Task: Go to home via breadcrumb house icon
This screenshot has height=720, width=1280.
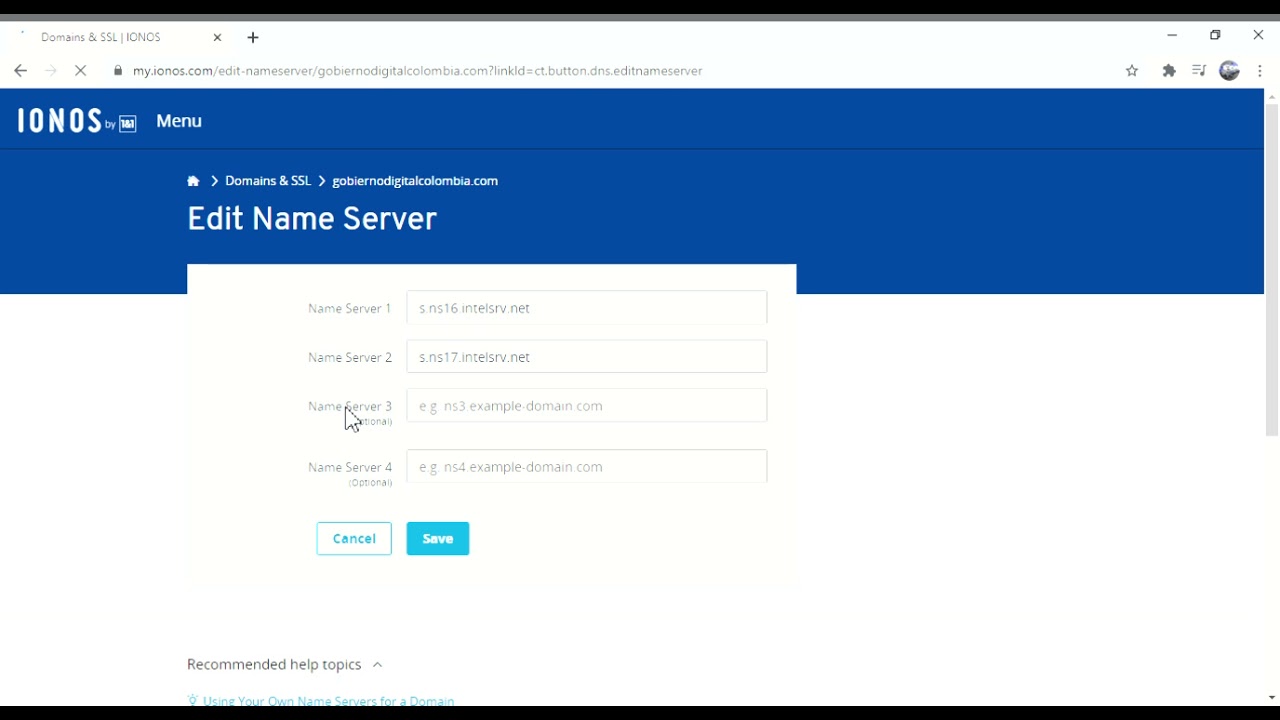Action: pos(193,181)
